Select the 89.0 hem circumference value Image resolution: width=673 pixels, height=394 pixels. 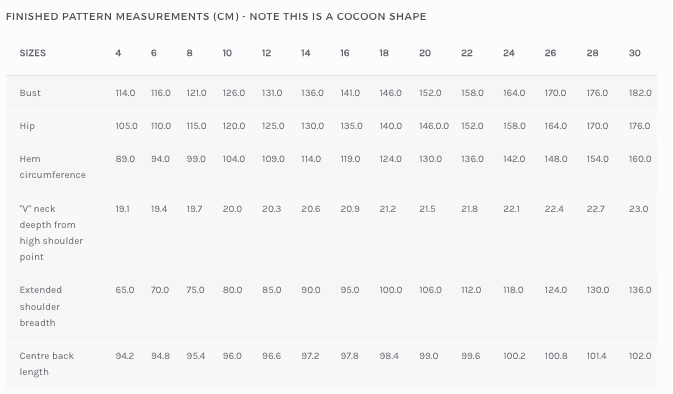point(125,159)
